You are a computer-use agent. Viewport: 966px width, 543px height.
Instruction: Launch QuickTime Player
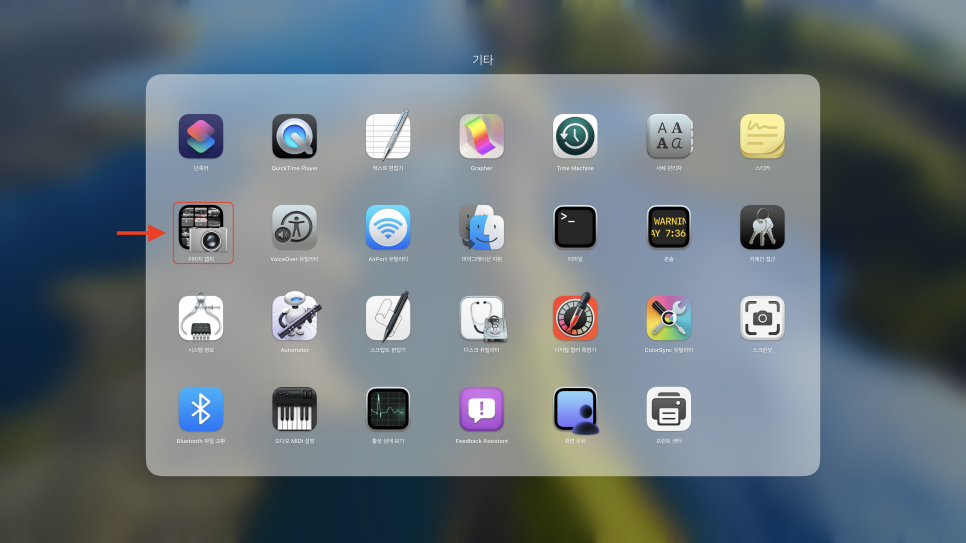coord(294,136)
